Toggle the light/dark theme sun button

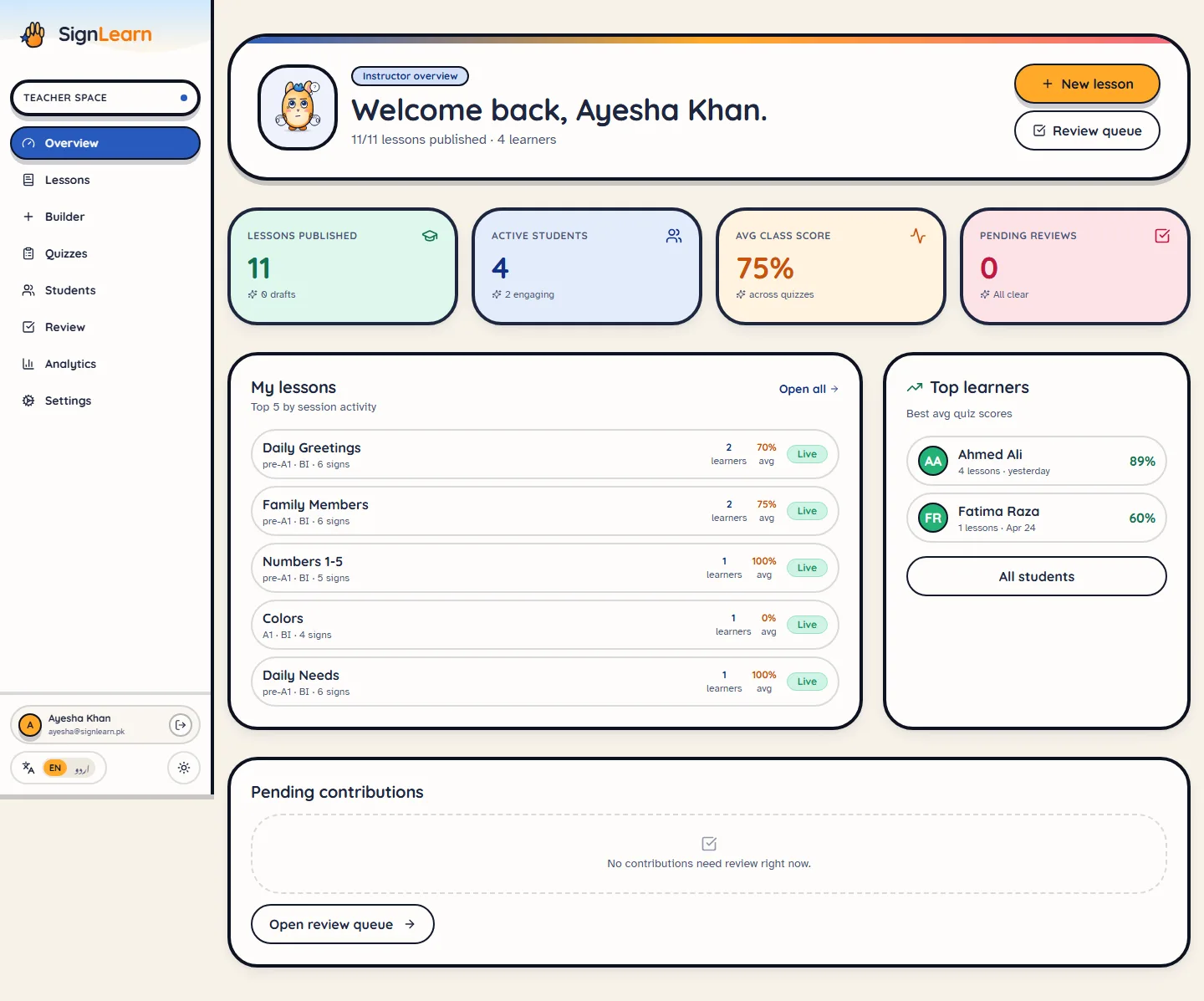coord(184,768)
